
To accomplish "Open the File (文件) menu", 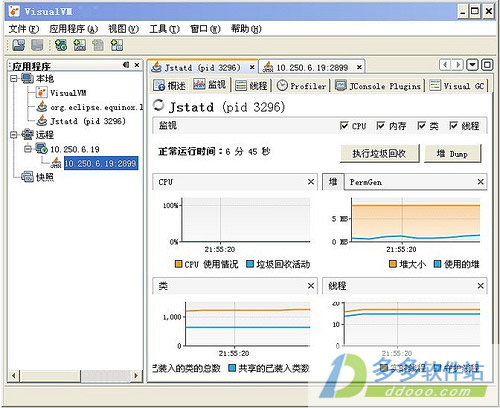I will pyautogui.click(x=24, y=29).
